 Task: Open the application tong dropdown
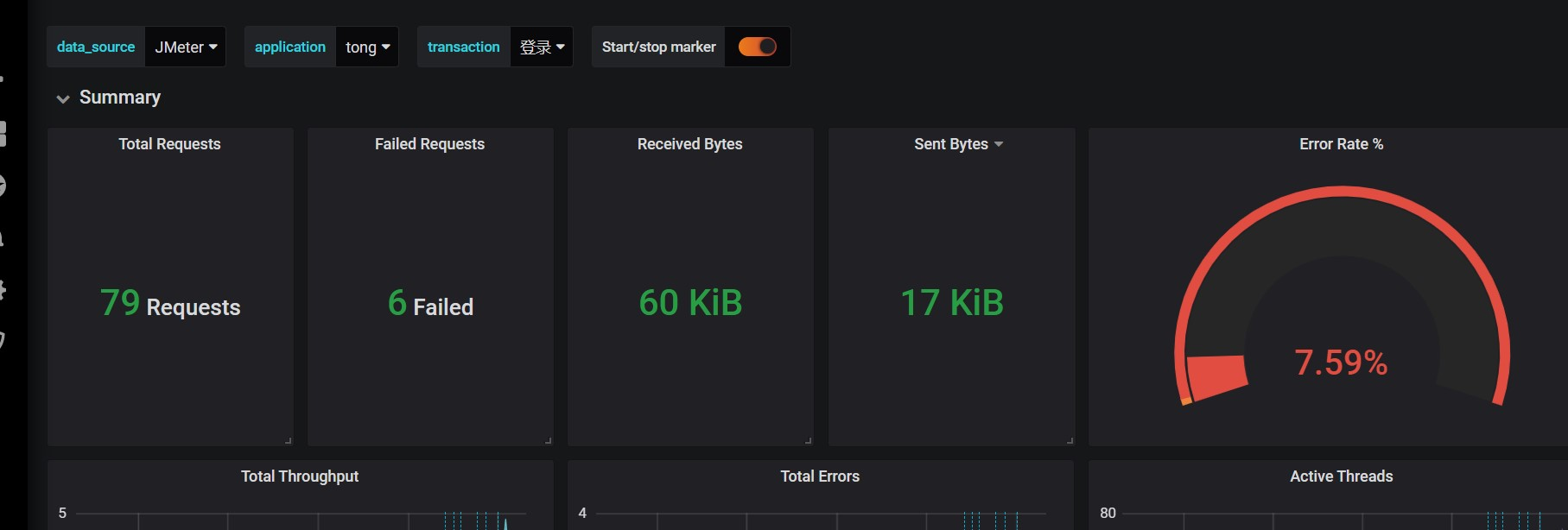(x=367, y=47)
